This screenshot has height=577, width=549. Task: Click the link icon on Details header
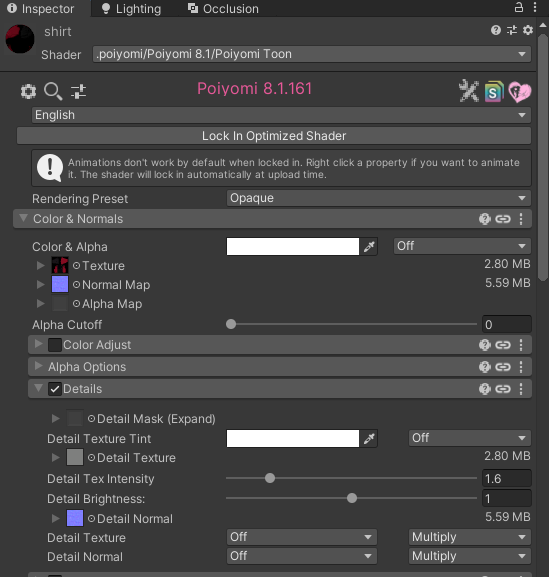503,389
